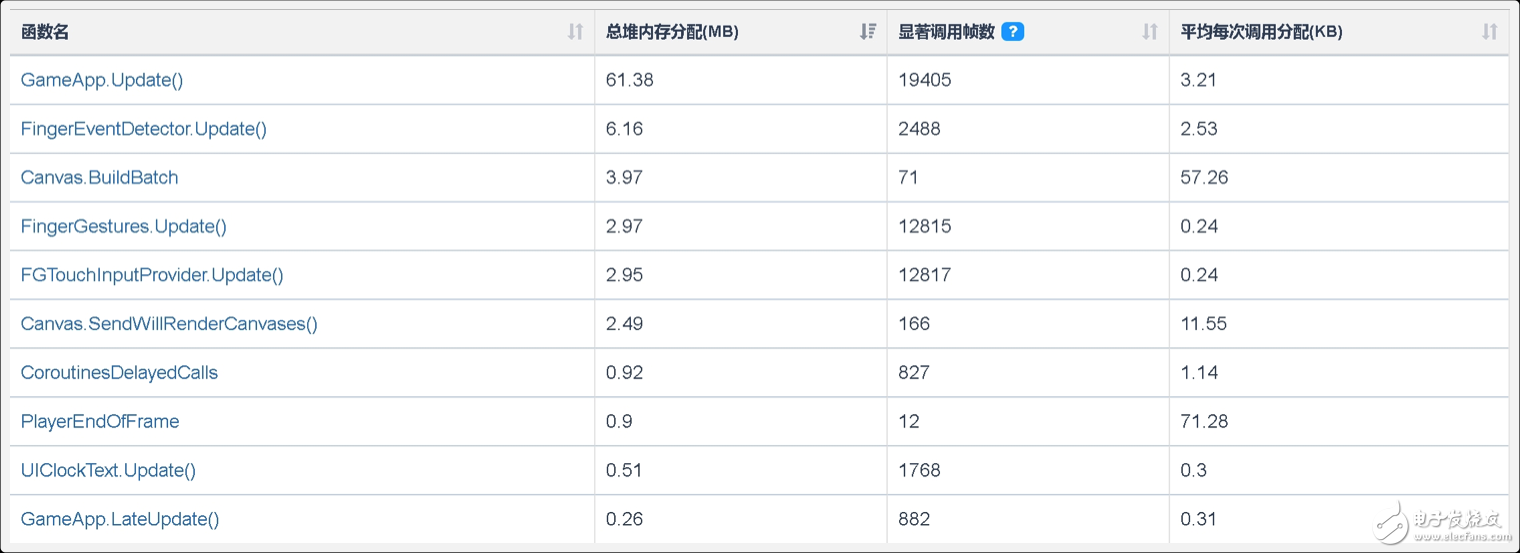Image resolution: width=1520 pixels, height=553 pixels.
Task: Click the 显著调用帧数 header label
Action: click(946, 32)
